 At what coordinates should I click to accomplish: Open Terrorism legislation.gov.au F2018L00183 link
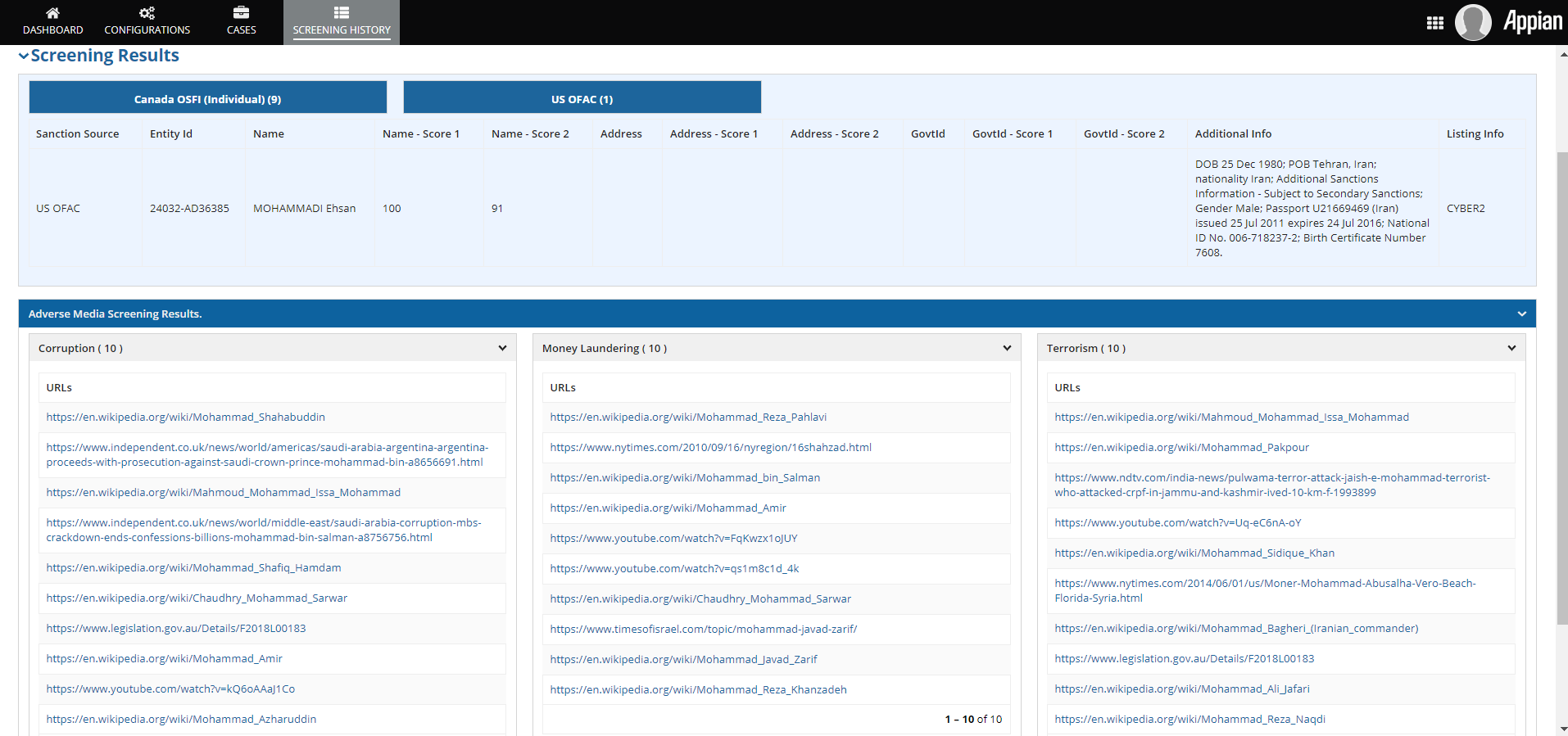tap(1184, 658)
